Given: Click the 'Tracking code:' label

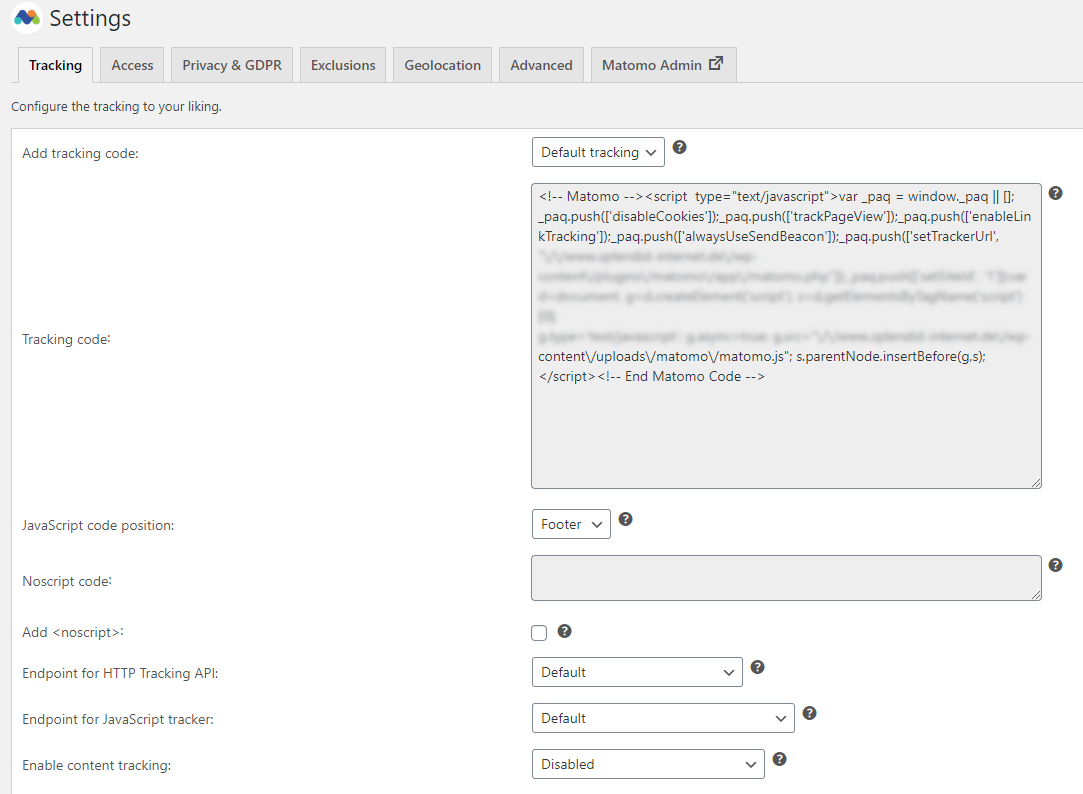Looking at the screenshot, I should pos(66,339).
